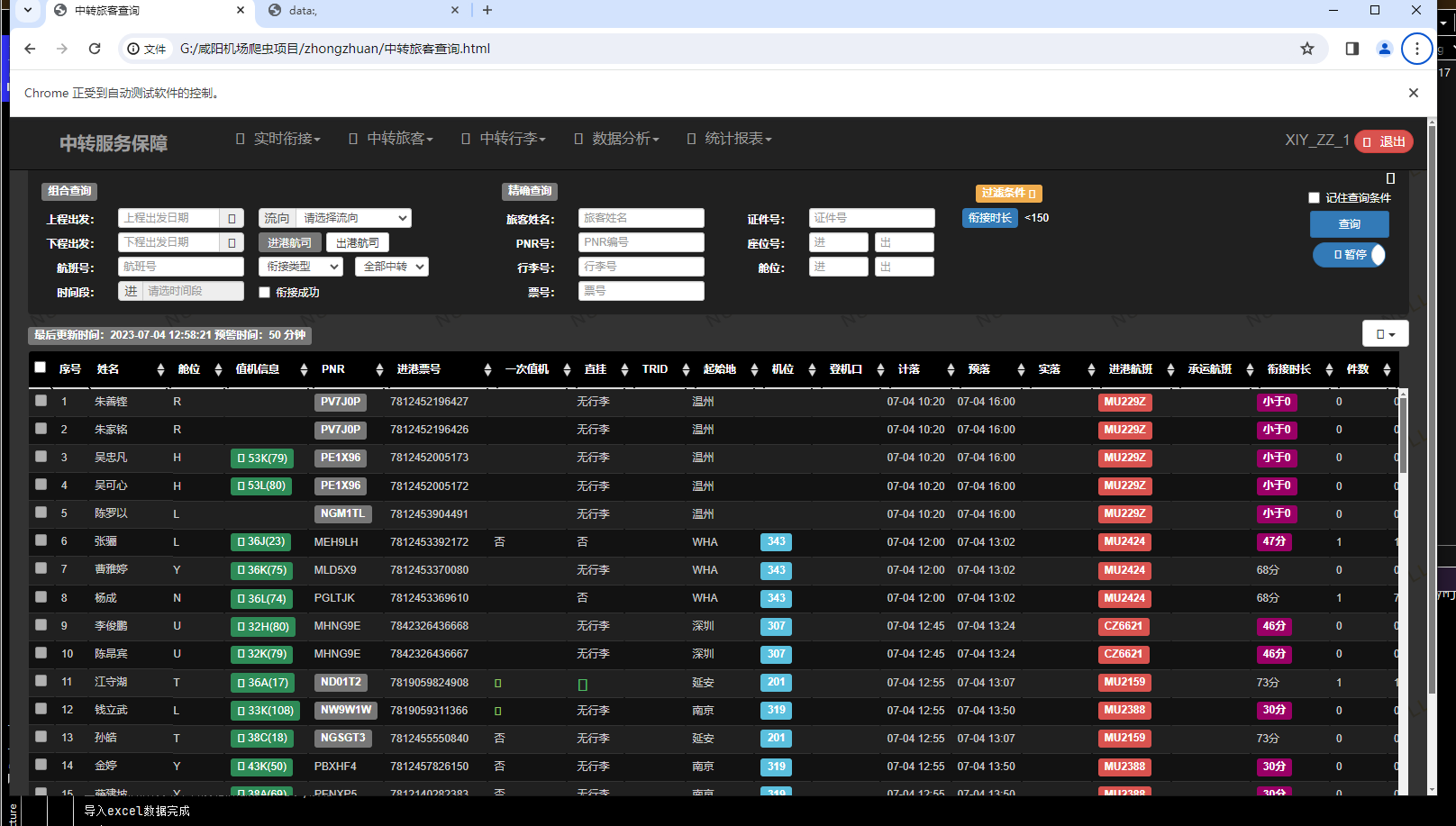Screen dimensions: 1456x826
Task: Open the 衔接类型 dropdown
Action: (x=301, y=267)
